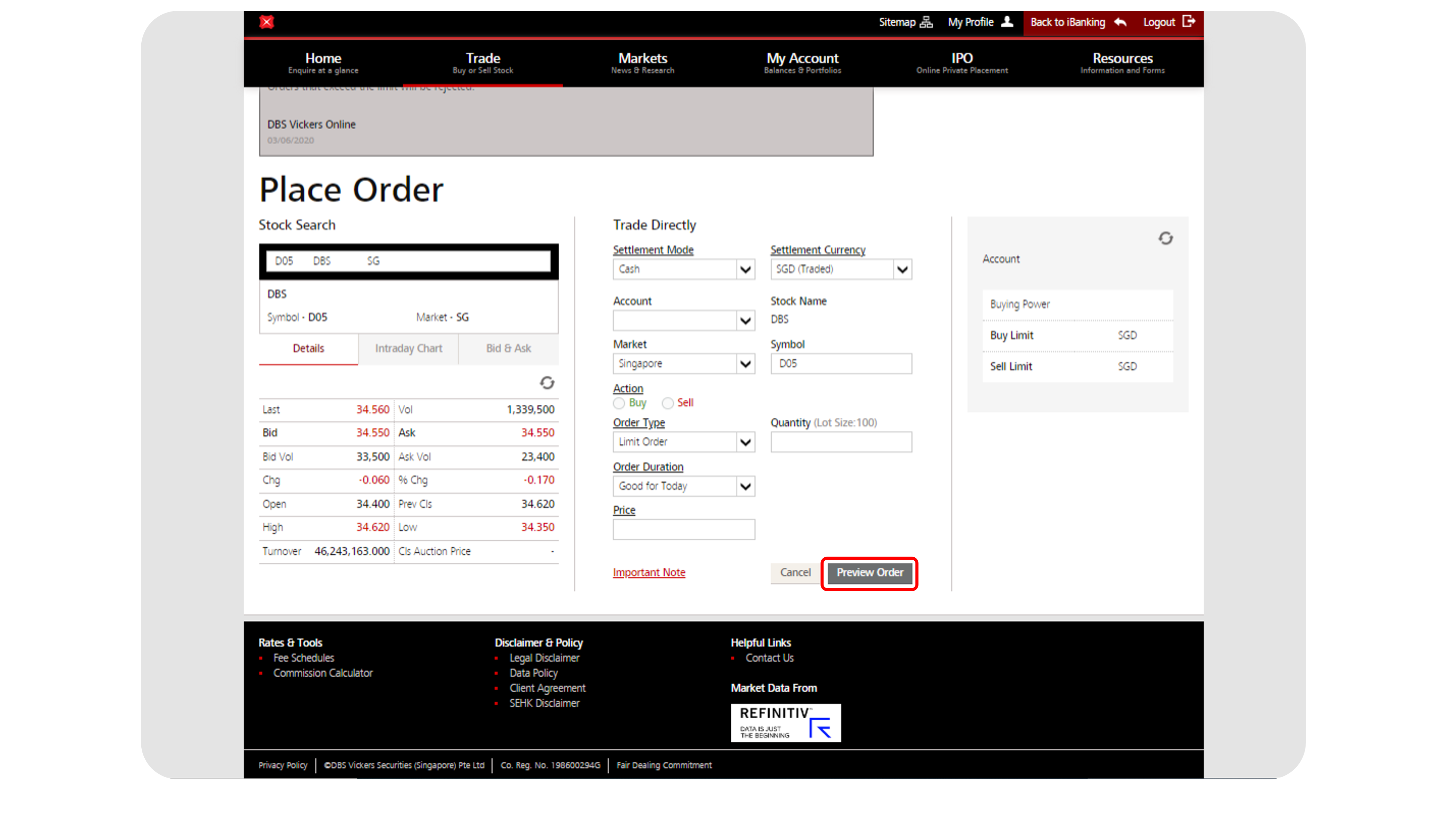
Task: Open the Important Note link
Action: (x=648, y=572)
